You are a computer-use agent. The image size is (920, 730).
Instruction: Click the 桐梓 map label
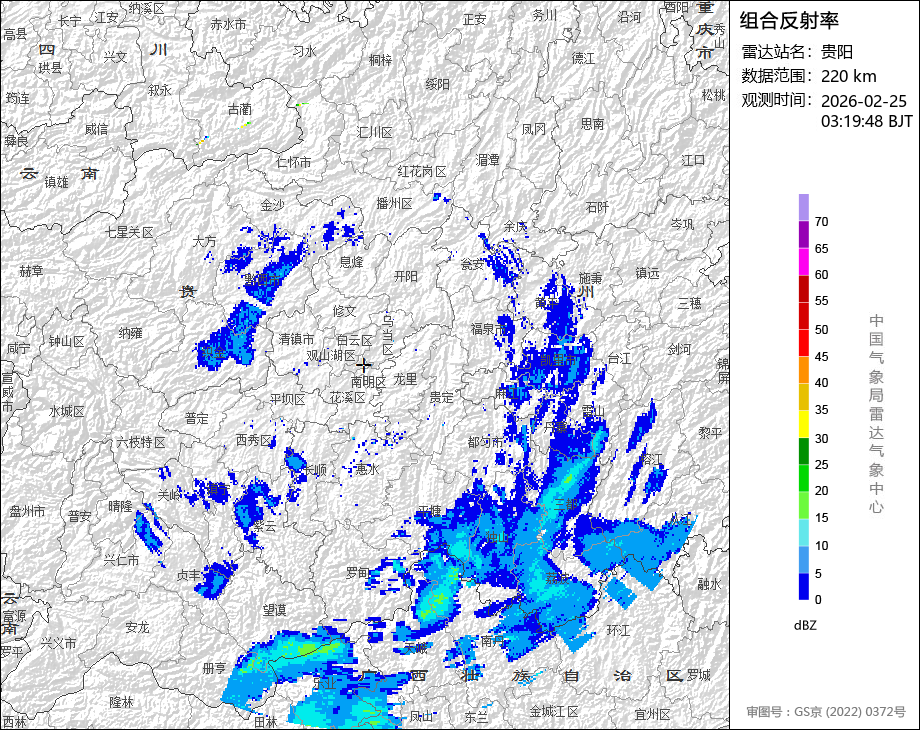click(x=380, y=60)
